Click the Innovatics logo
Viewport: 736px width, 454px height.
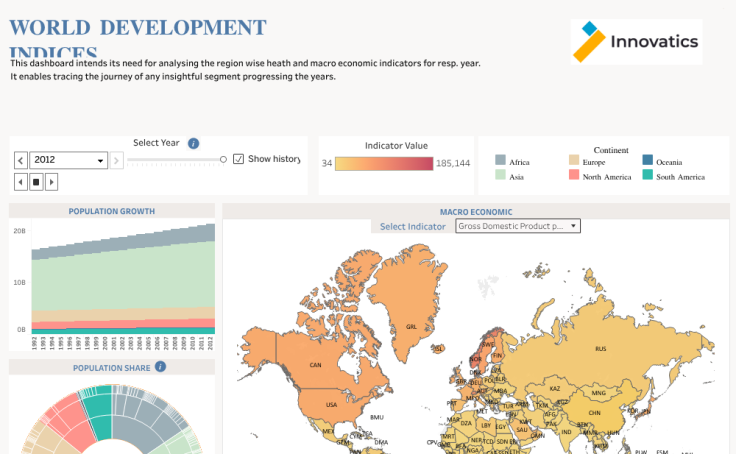point(635,42)
